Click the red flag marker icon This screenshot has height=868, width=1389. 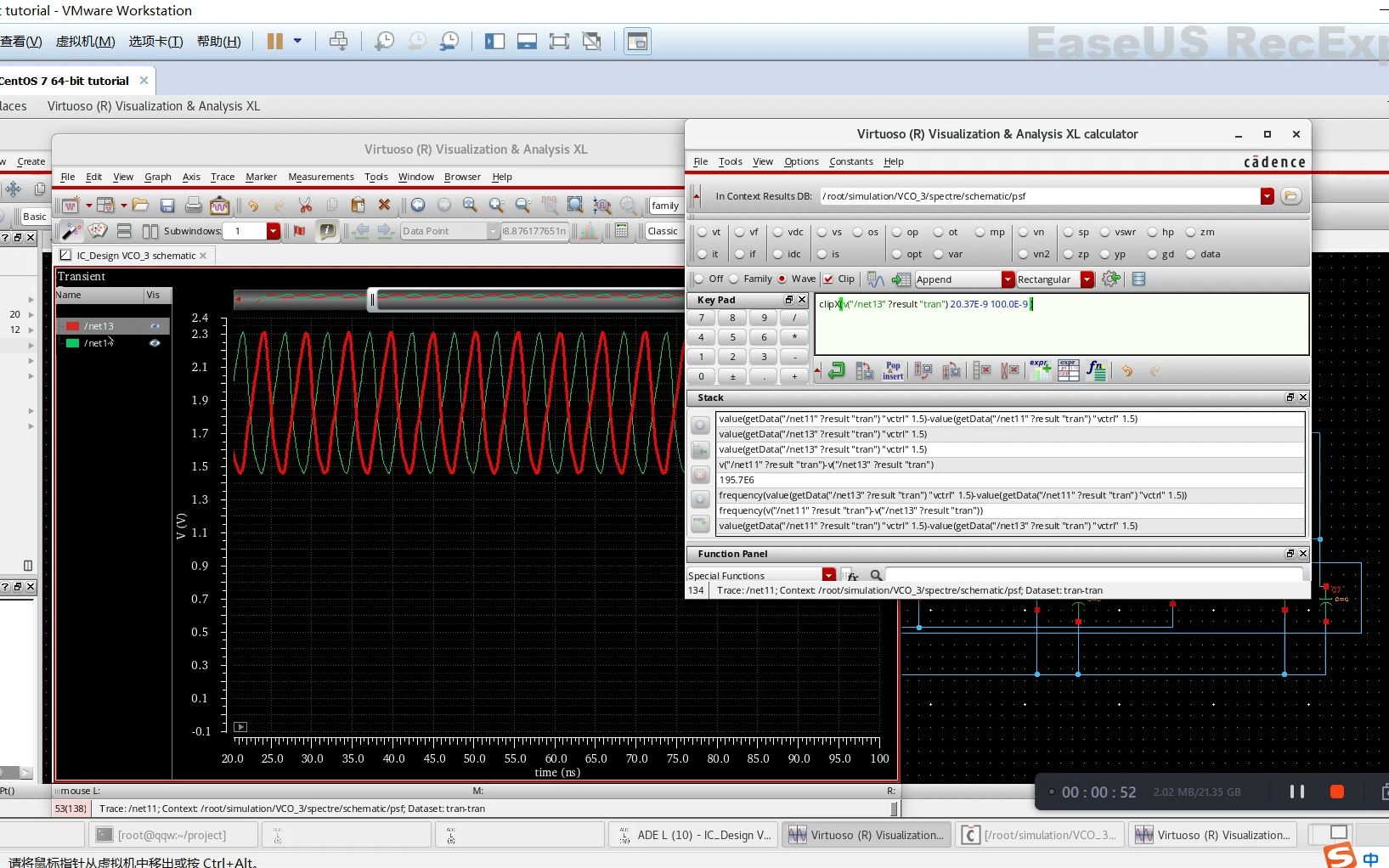[299, 231]
